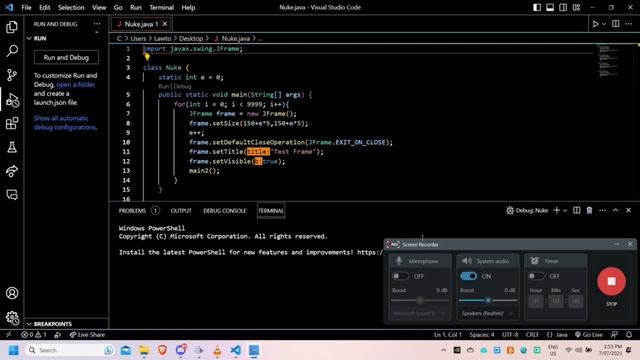
Task: Split the editor to the right
Action: click(x=616, y=24)
